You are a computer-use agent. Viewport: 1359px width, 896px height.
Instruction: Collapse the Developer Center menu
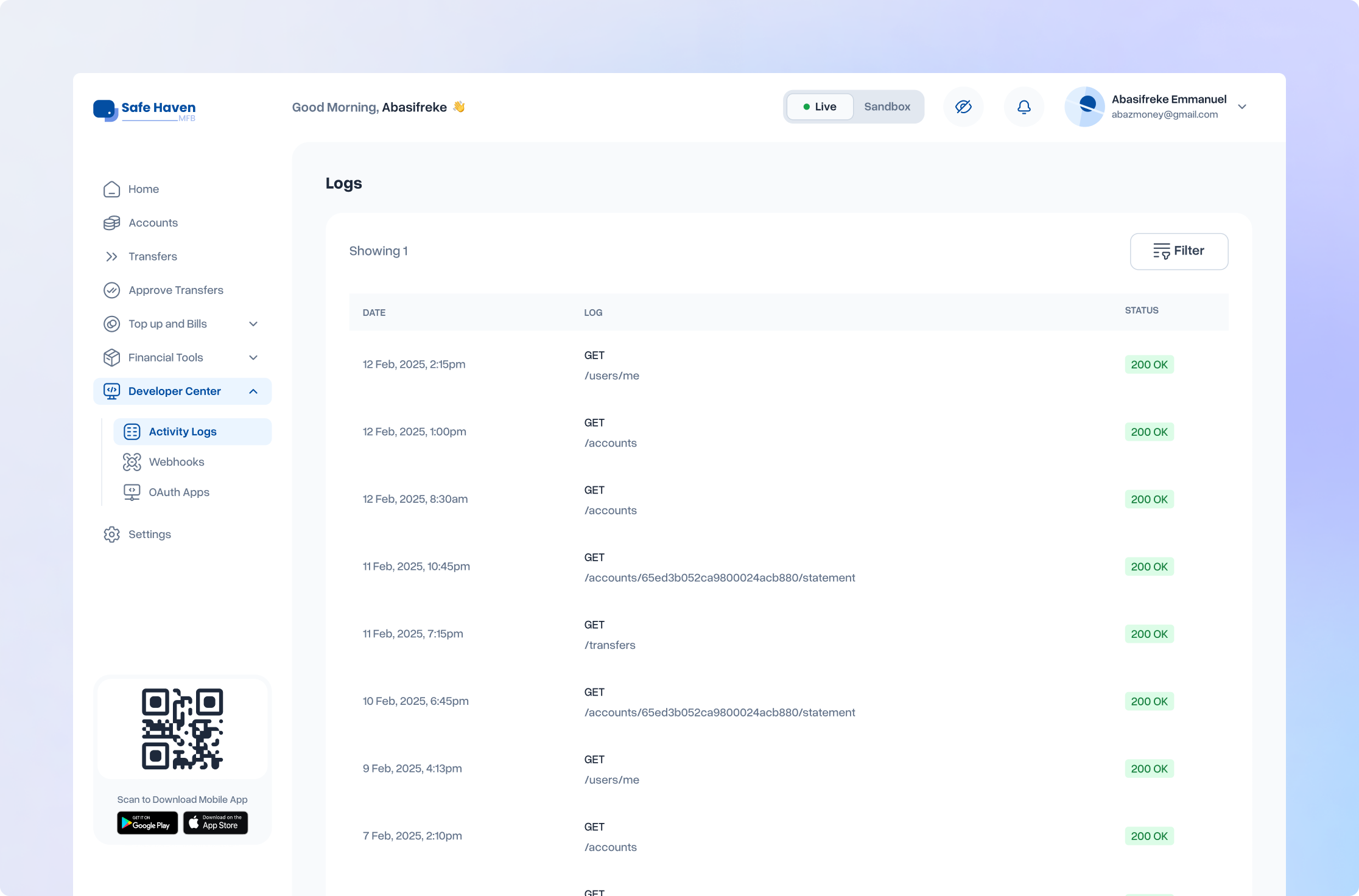click(x=253, y=391)
